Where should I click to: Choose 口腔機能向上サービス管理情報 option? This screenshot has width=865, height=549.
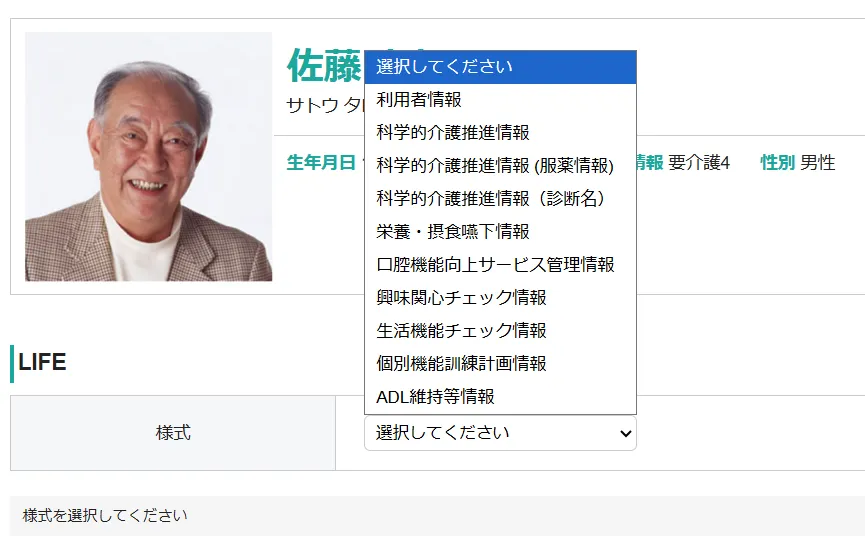click(500, 265)
